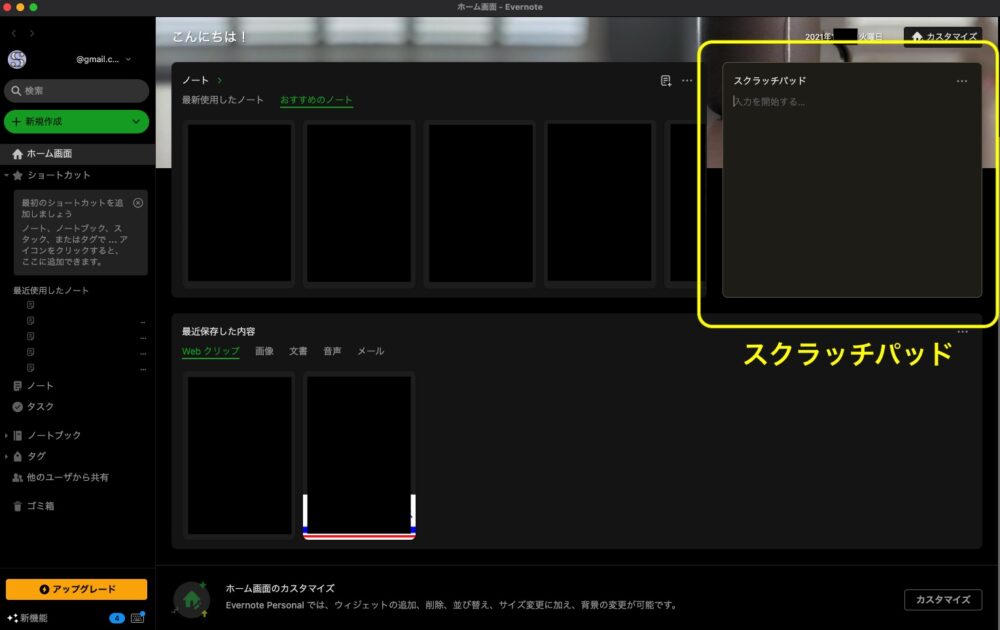Viewport: 1000px width, 630px height.
Task: Open タグ in the sidebar
Action: 36,457
